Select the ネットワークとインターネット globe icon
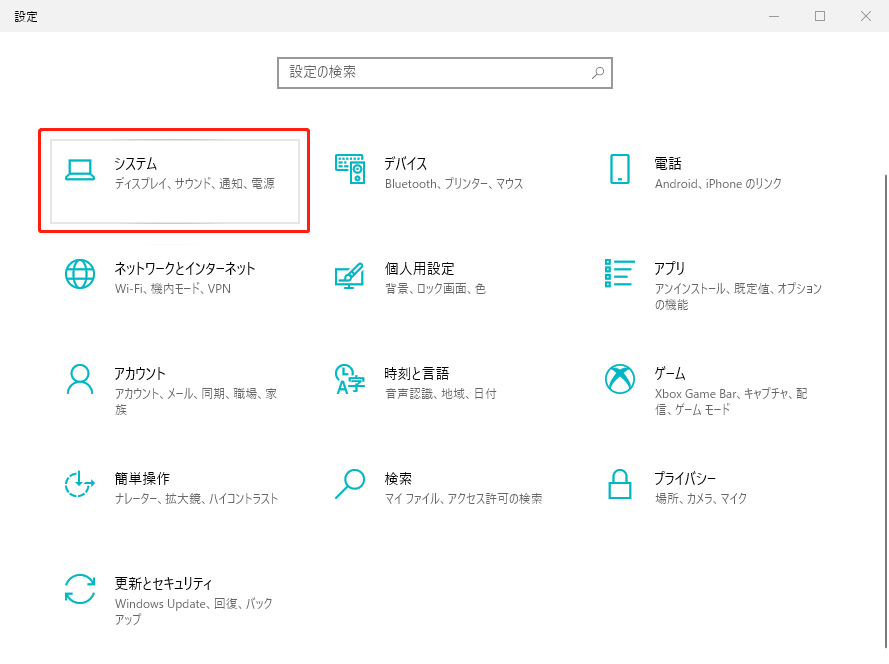Image resolution: width=889 pixels, height=664 pixels. click(x=80, y=274)
